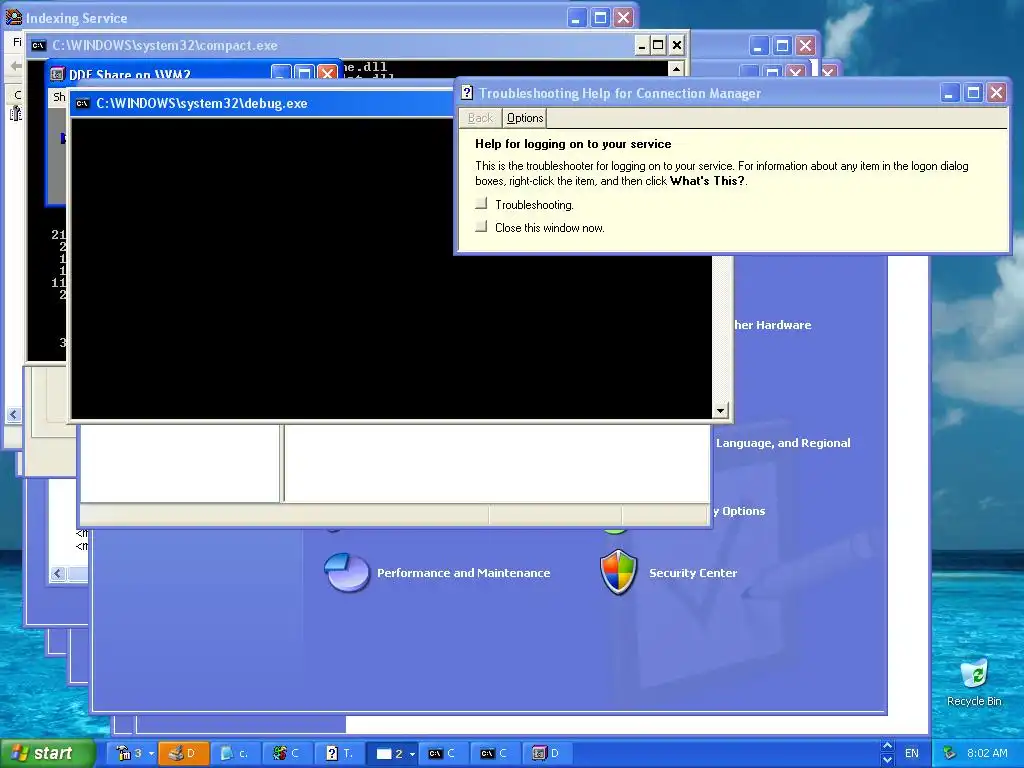Click the 8:02 AM clock
Image resolution: width=1024 pixels, height=768 pixels.
pos(987,753)
